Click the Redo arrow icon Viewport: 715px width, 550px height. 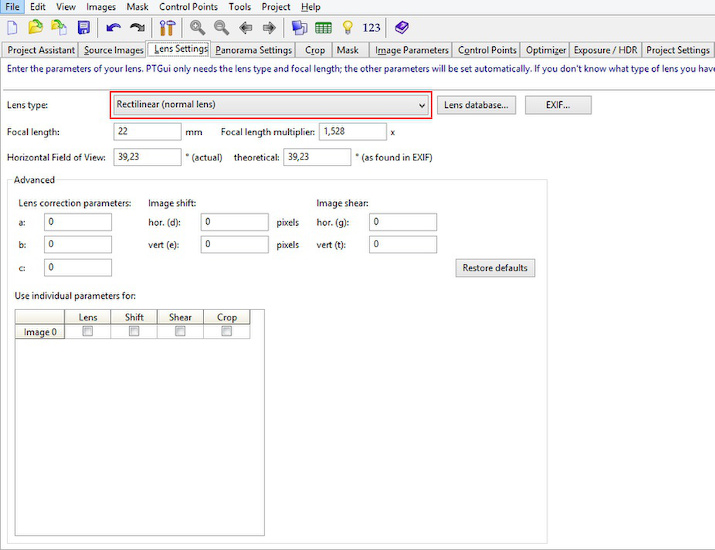pos(136,28)
